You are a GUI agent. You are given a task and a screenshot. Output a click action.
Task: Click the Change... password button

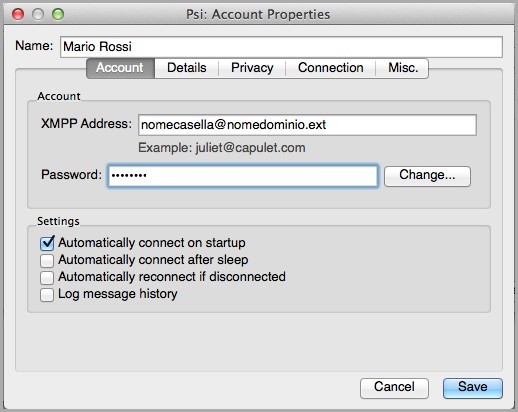click(427, 176)
